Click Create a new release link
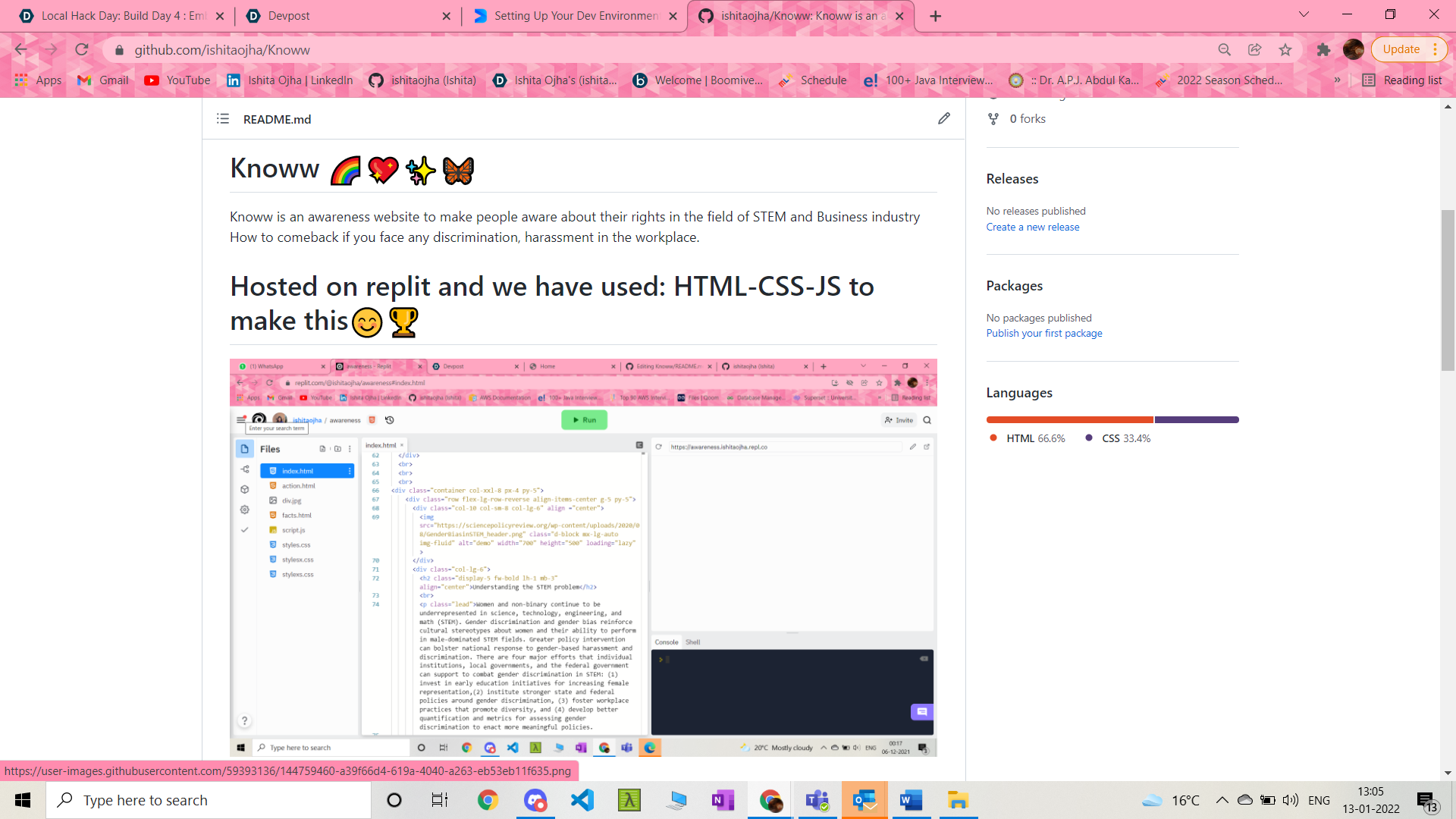The width and height of the screenshot is (1456, 819). coord(1032,227)
